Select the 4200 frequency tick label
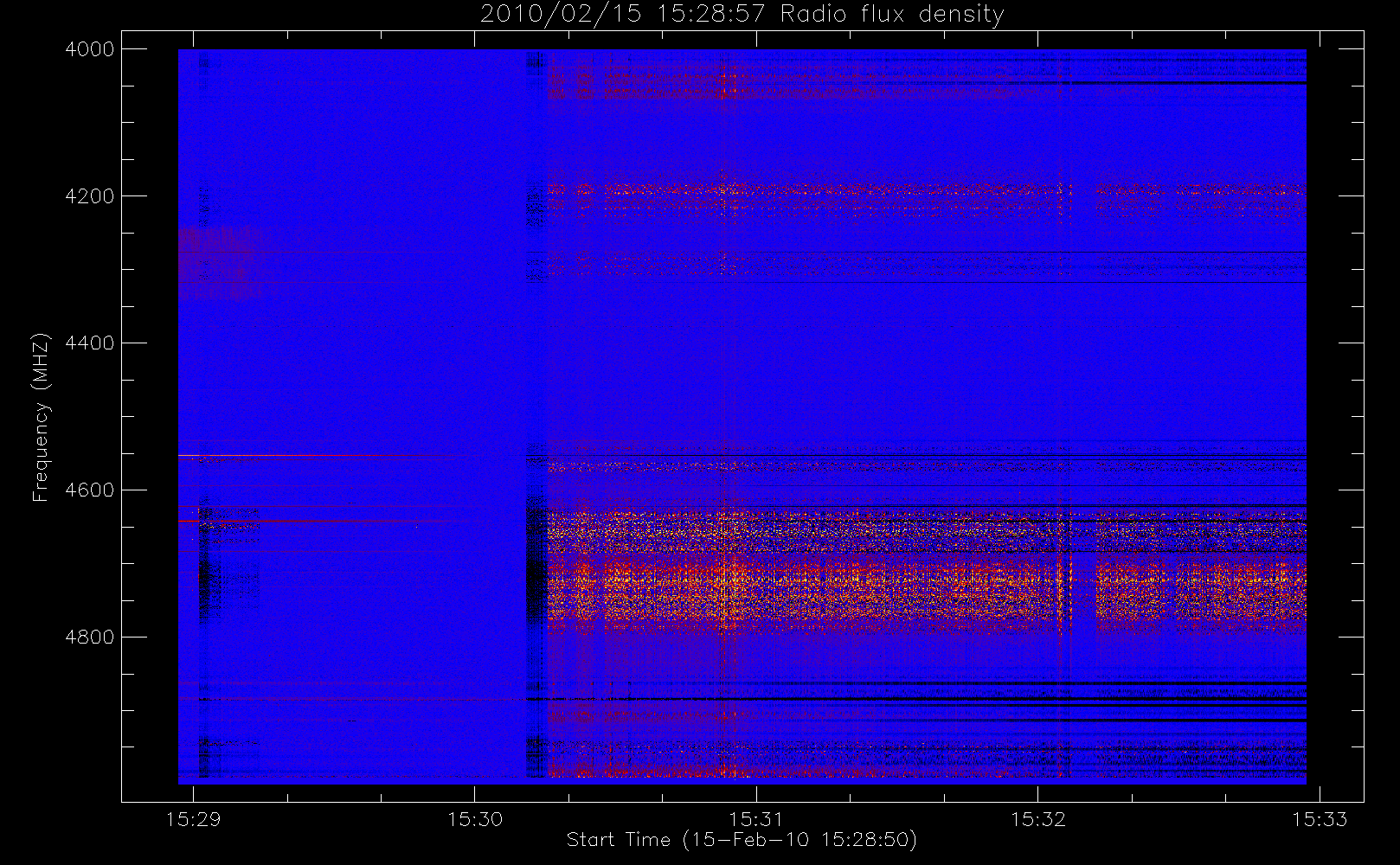This screenshot has width=1400, height=865. pos(90,196)
